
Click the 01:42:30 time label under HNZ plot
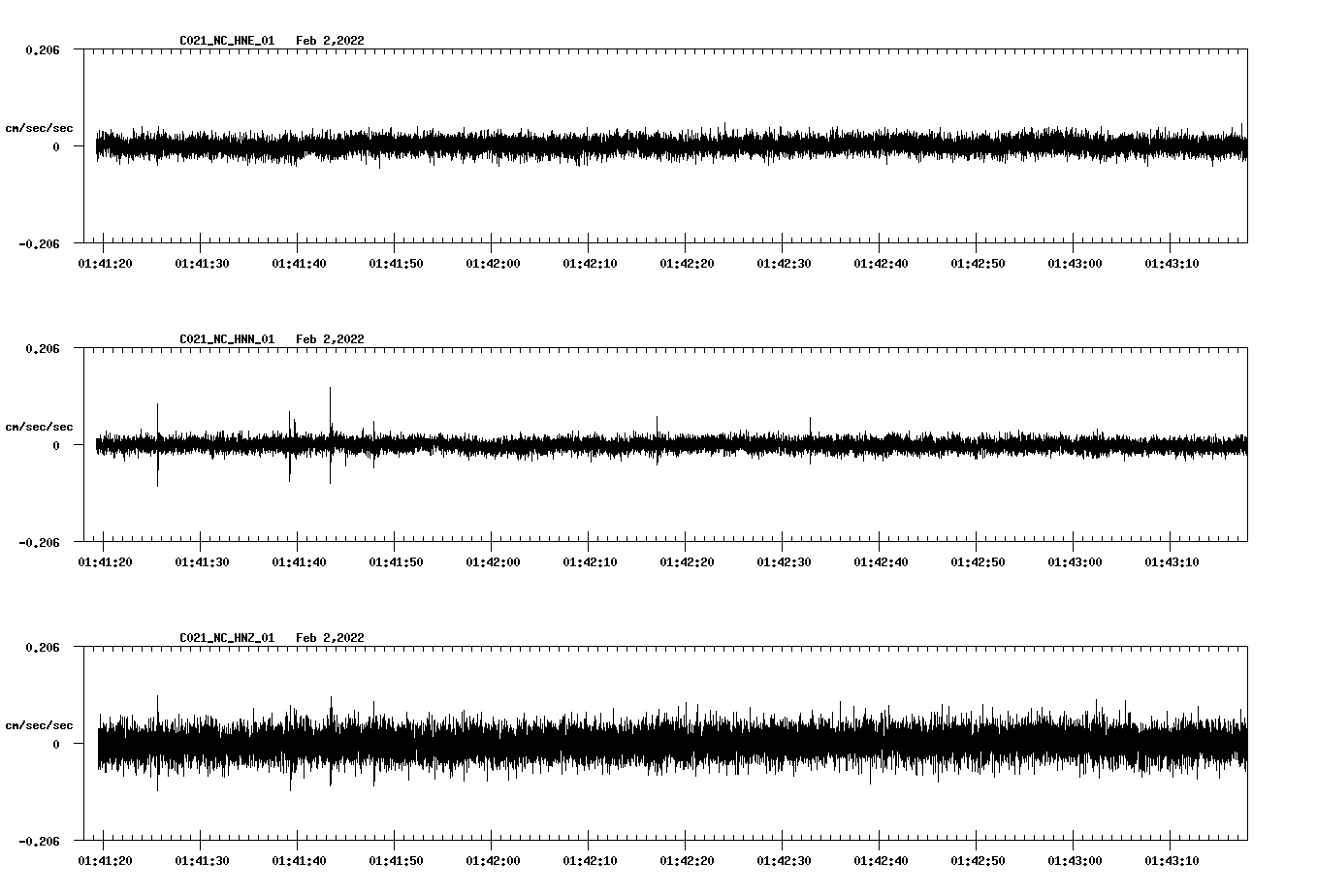(784, 861)
